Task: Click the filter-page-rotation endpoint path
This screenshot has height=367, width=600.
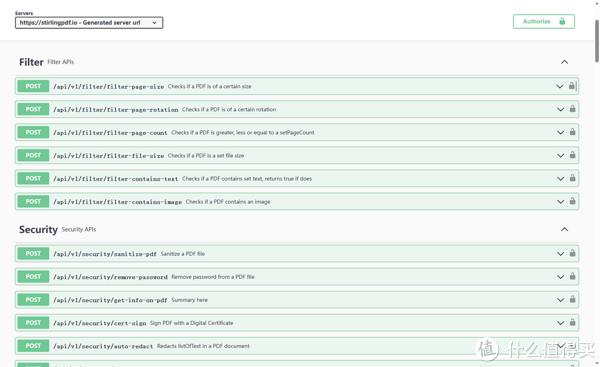Action: tap(116, 110)
